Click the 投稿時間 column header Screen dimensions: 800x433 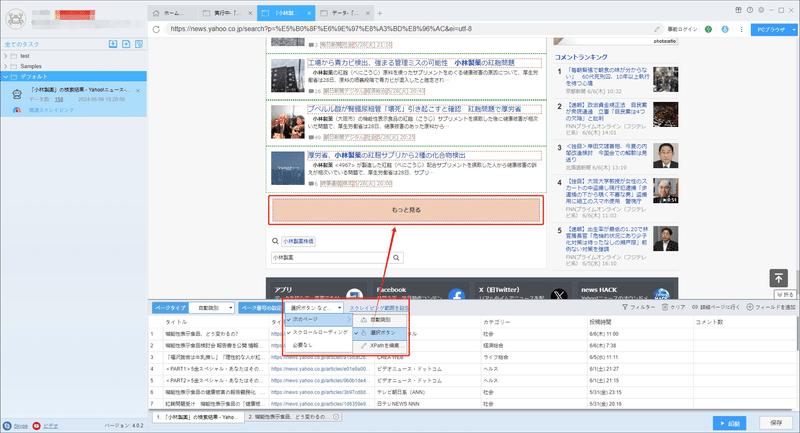click(x=601, y=322)
